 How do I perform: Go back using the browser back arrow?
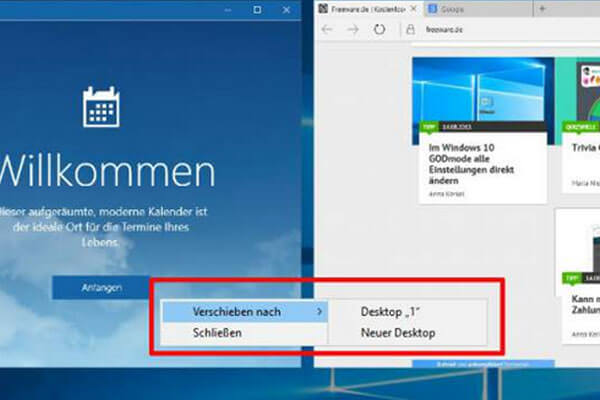tap(327, 29)
